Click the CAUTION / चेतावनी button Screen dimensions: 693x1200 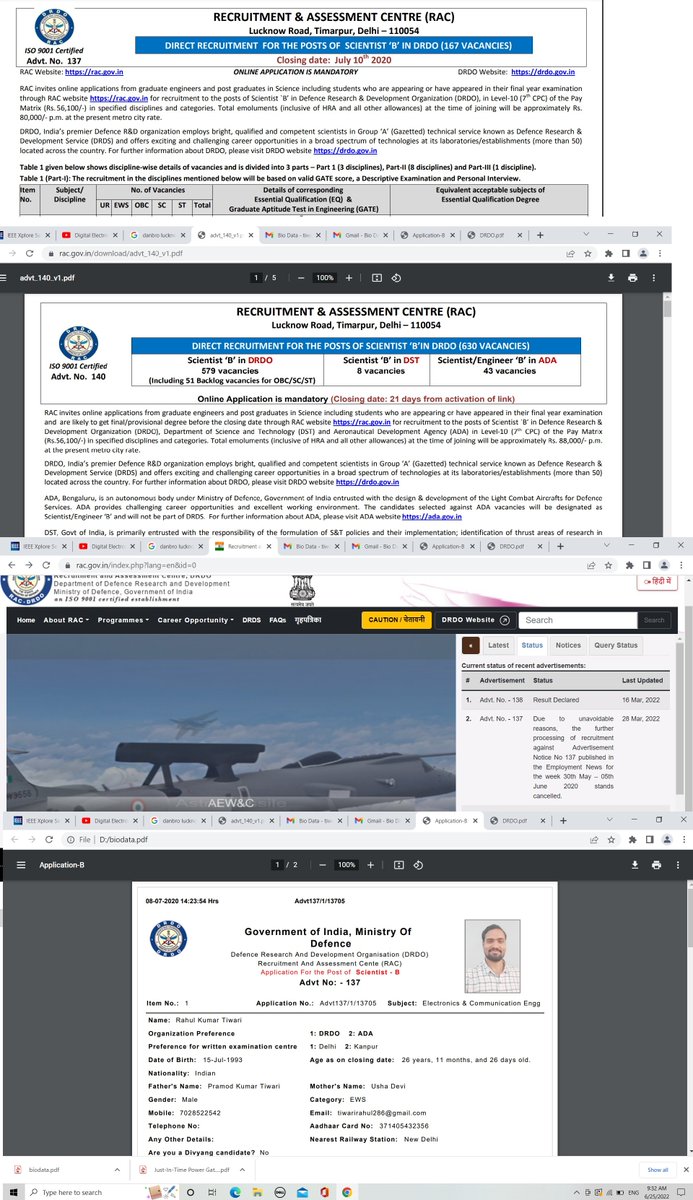pos(396,620)
